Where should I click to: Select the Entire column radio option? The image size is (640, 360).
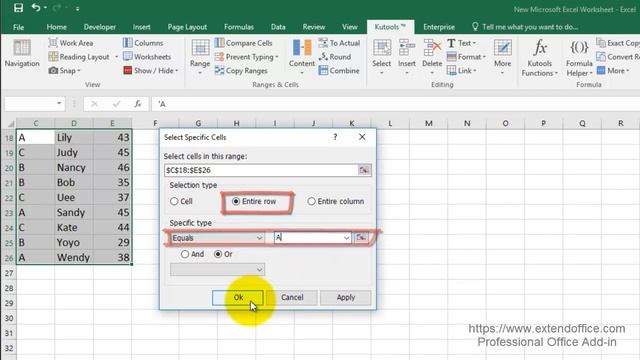tap(336, 201)
